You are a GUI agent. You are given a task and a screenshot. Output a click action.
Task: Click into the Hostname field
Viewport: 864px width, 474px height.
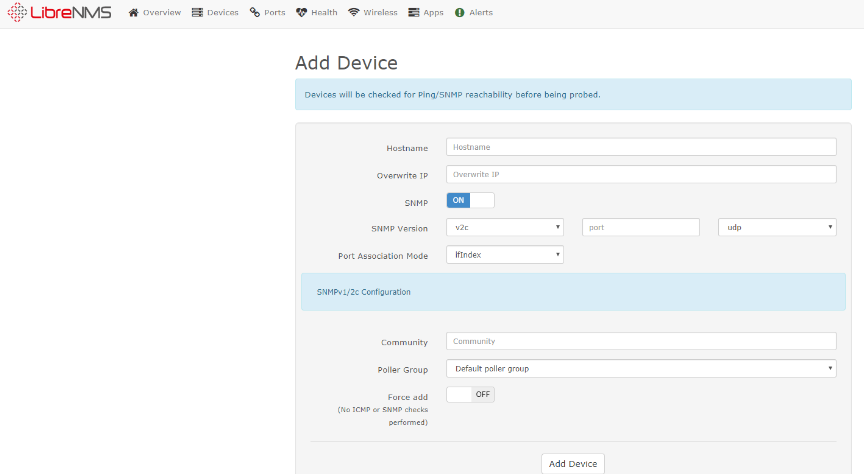[x=640, y=147]
